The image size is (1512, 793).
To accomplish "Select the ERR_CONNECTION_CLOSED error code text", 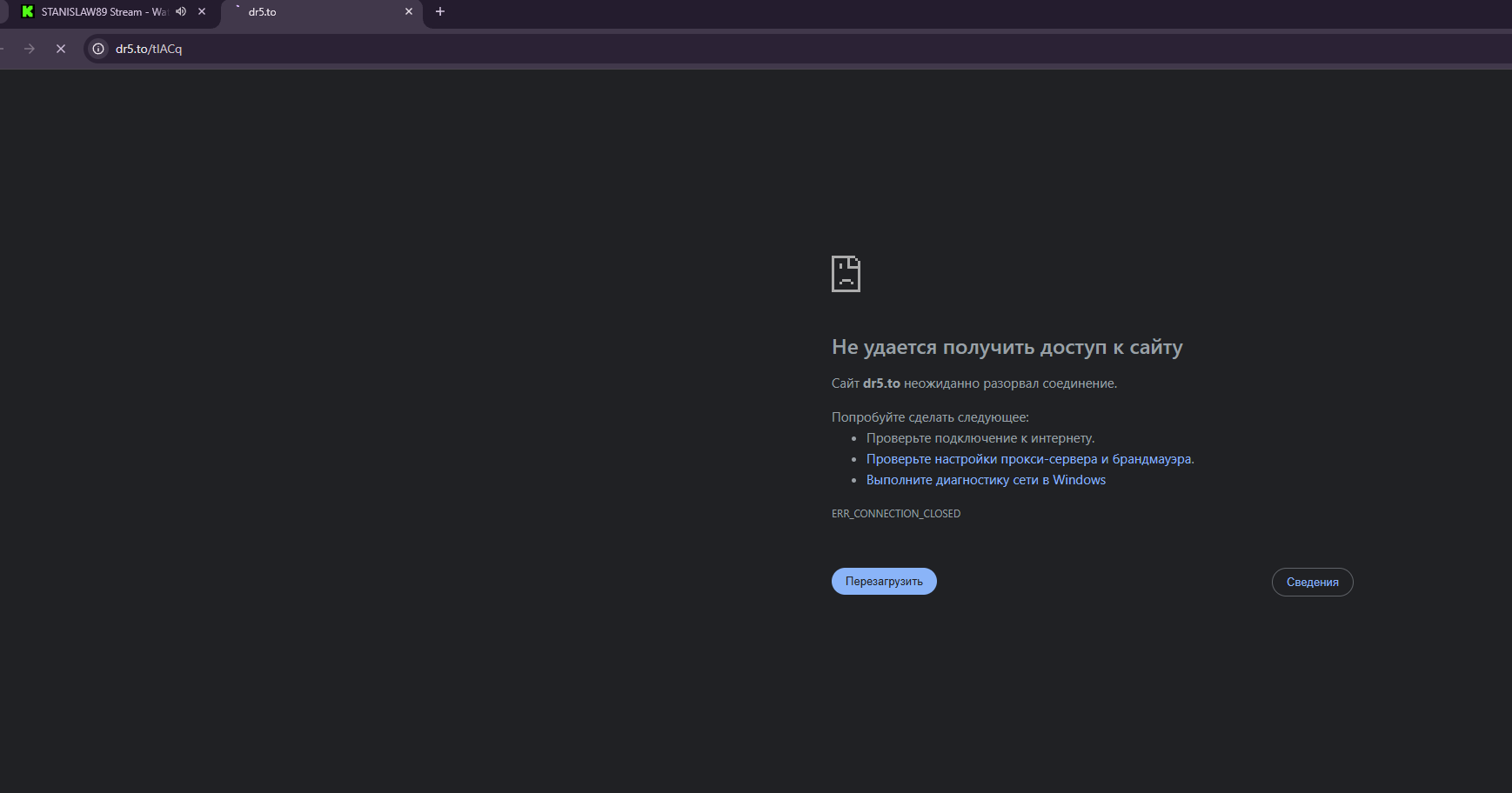I will [896, 513].
